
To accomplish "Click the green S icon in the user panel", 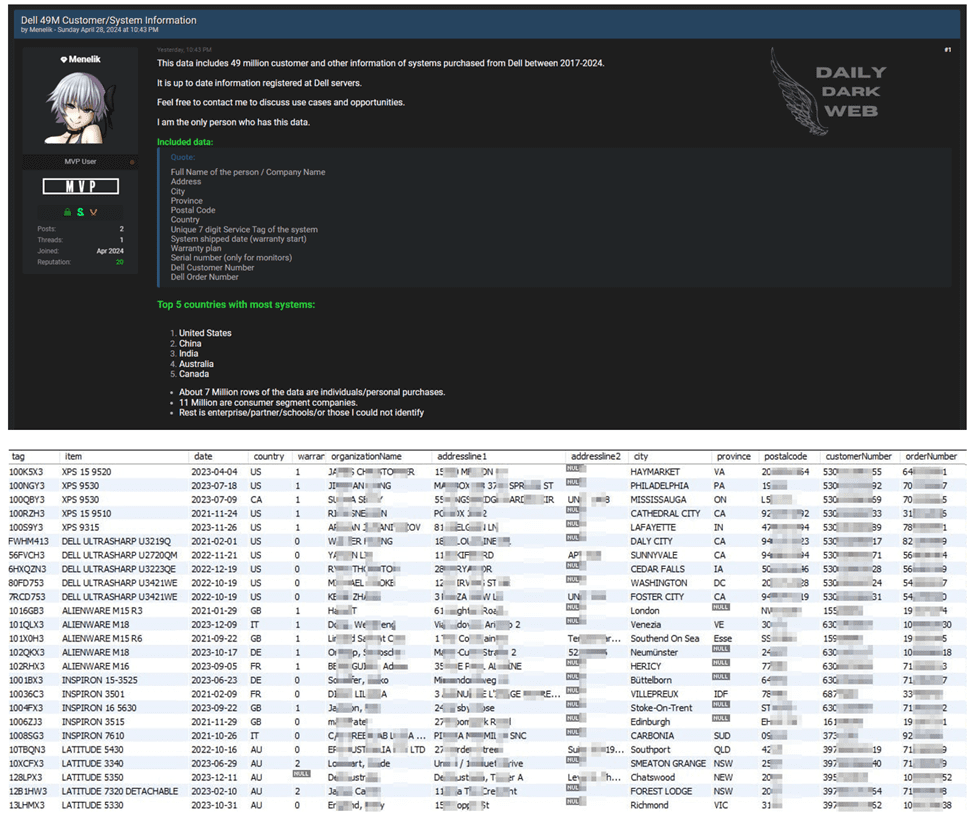I will [x=80, y=212].
